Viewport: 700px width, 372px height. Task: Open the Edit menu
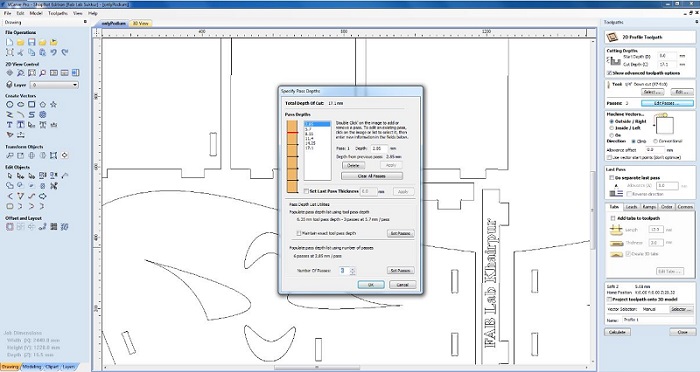point(21,13)
